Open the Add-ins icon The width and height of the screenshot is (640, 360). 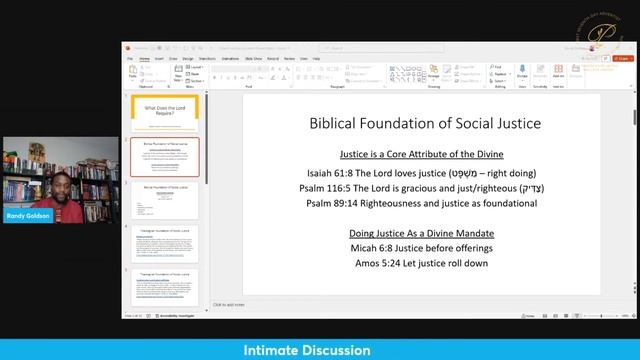tap(558, 69)
